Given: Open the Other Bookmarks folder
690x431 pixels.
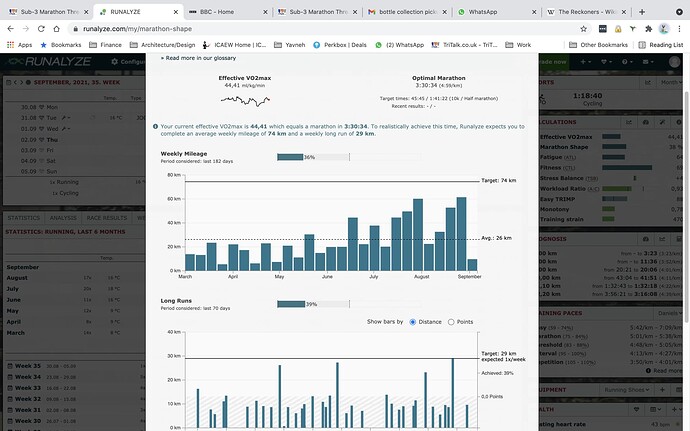Looking at the screenshot, I should coord(598,45).
